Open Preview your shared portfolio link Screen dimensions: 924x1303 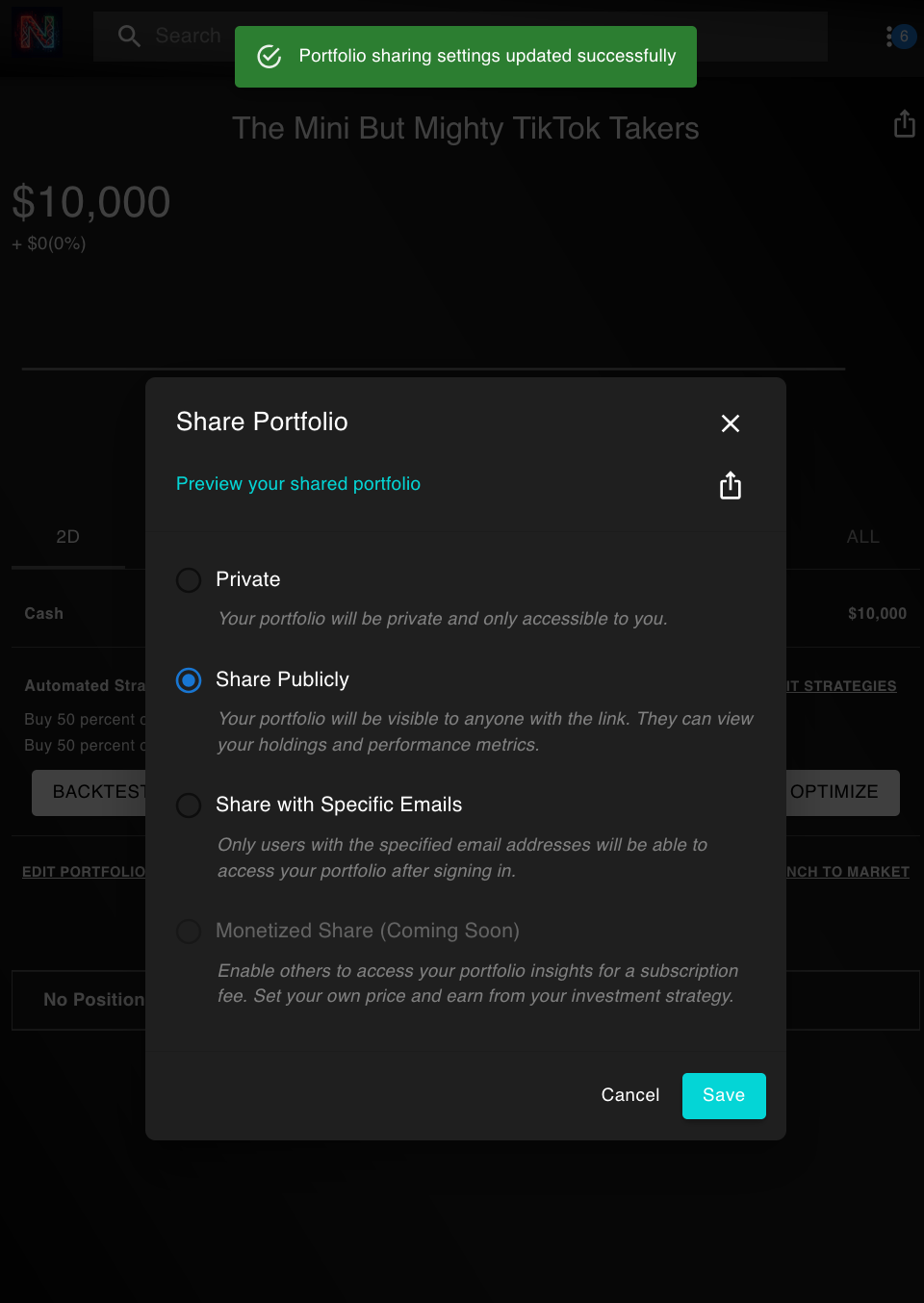click(x=298, y=484)
